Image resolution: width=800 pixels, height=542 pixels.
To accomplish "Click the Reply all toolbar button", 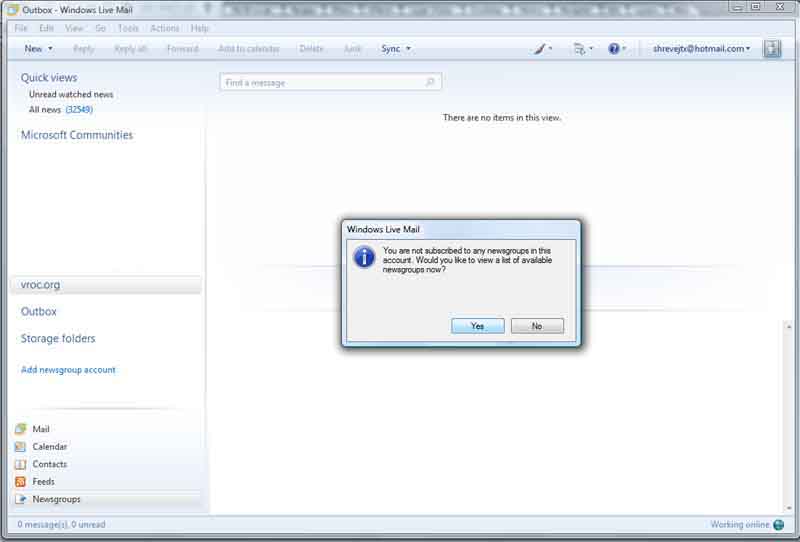I will [131, 48].
